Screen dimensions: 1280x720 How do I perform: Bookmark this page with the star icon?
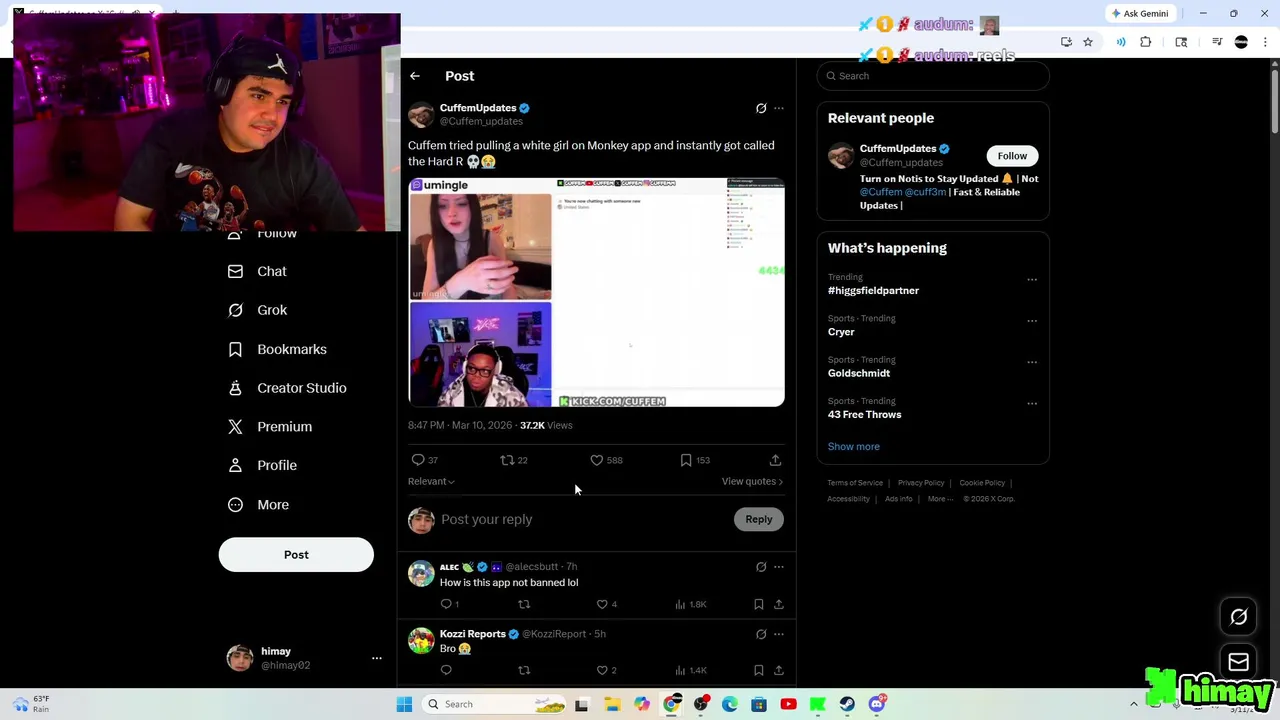[1088, 42]
